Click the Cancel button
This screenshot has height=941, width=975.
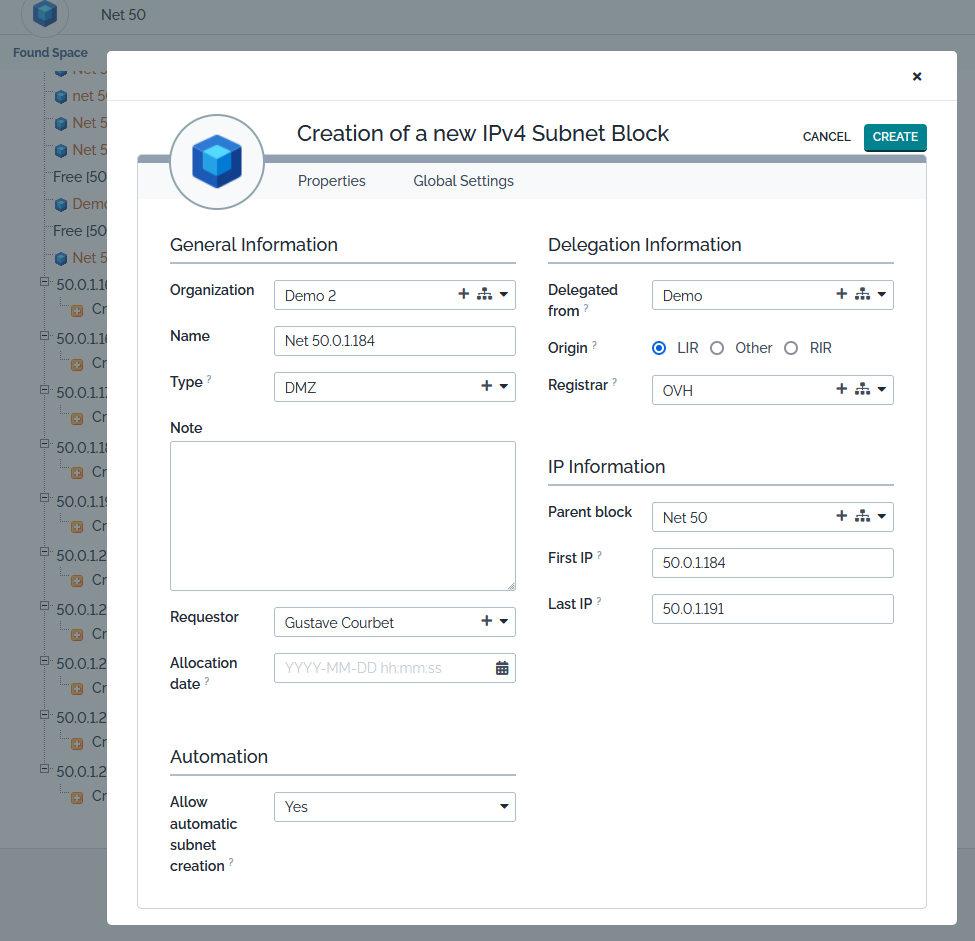click(x=826, y=137)
